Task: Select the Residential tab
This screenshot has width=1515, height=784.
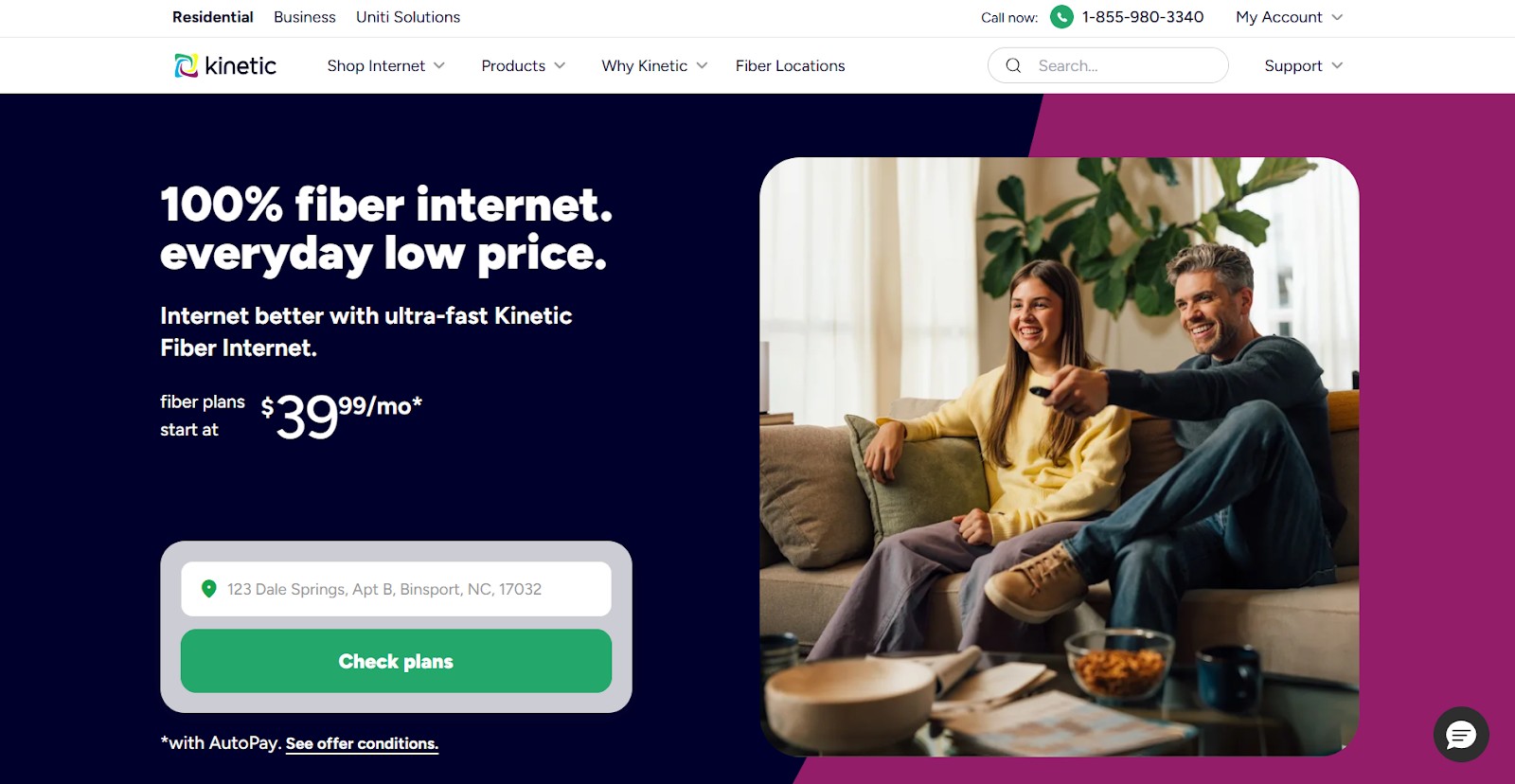Action: [x=213, y=17]
